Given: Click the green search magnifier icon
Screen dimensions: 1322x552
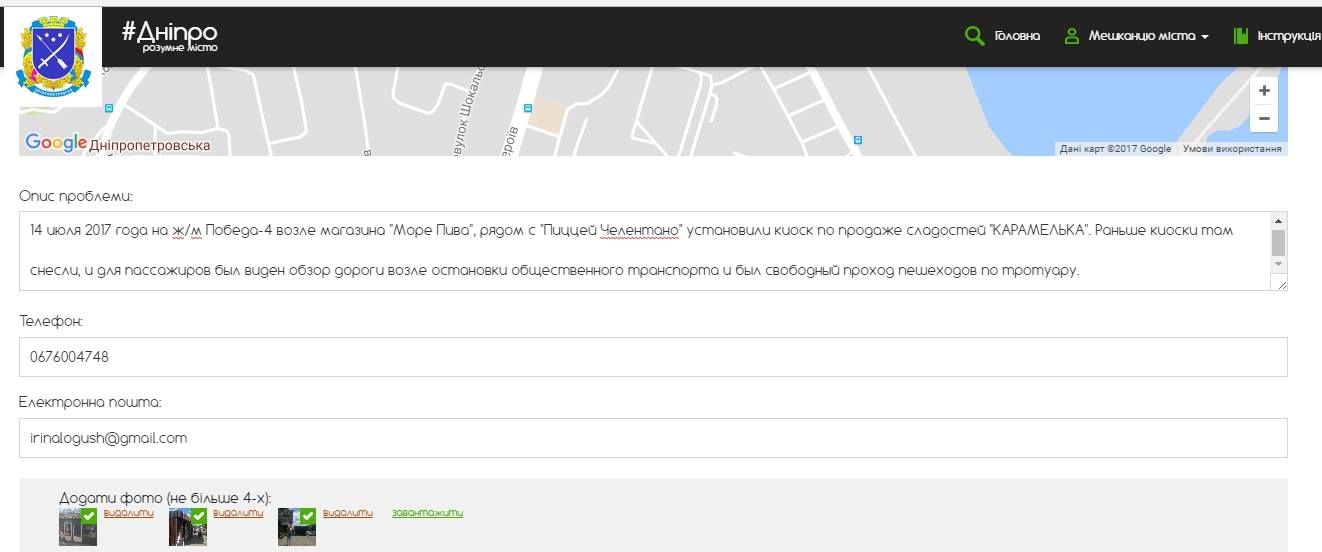Looking at the screenshot, I should click(974, 36).
